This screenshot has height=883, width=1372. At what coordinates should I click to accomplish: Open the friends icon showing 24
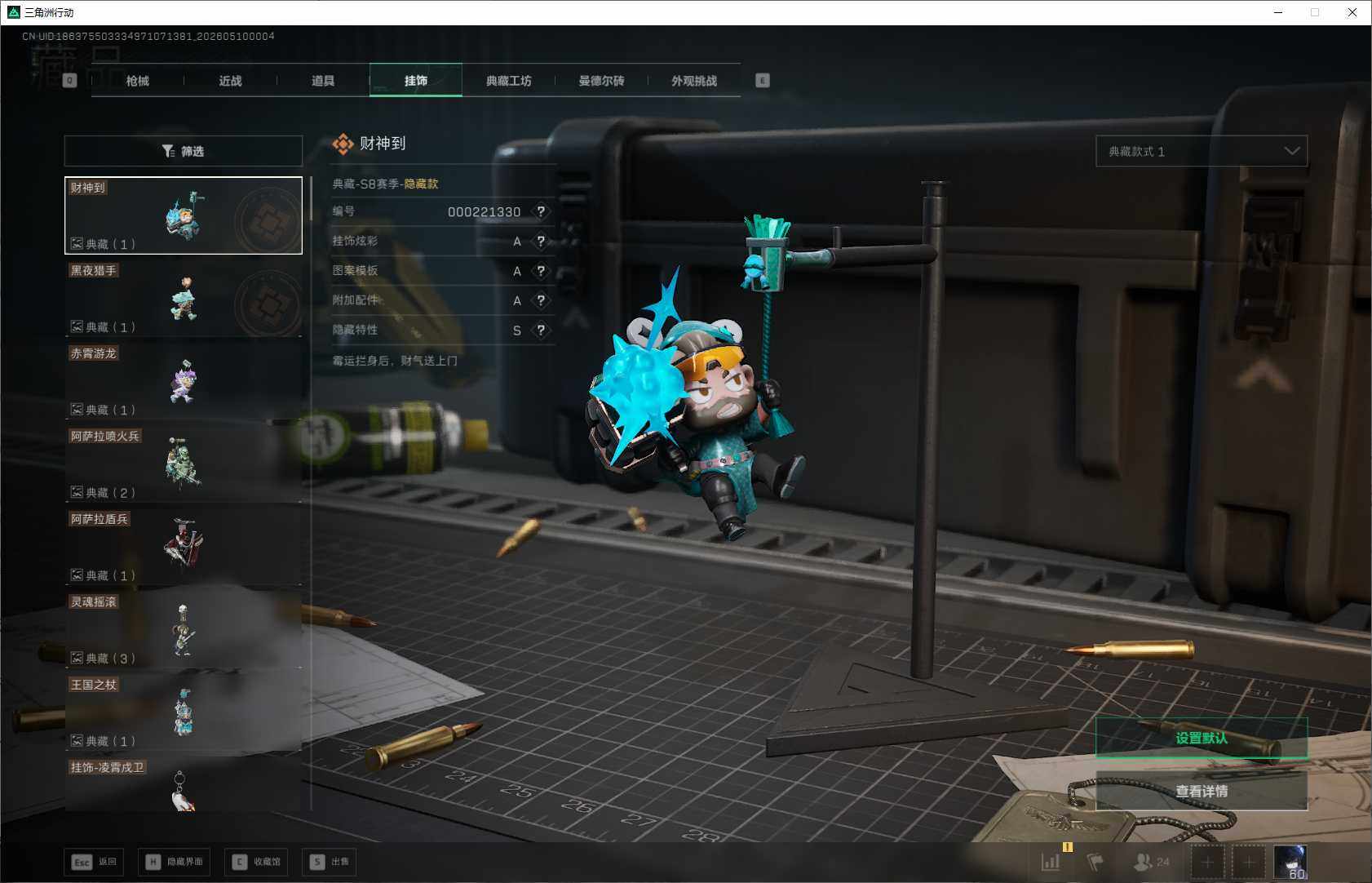(x=1152, y=861)
